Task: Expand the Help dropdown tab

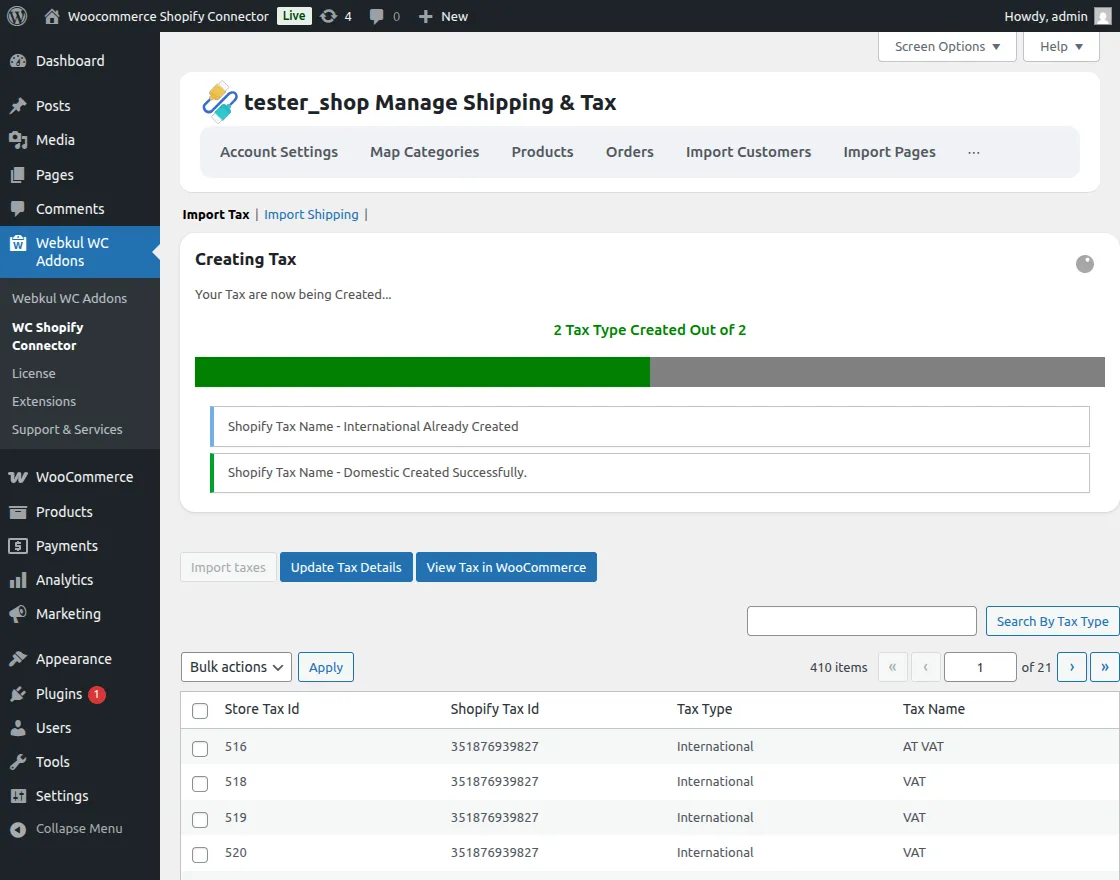Action: pyautogui.click(x=1060, y=47)
